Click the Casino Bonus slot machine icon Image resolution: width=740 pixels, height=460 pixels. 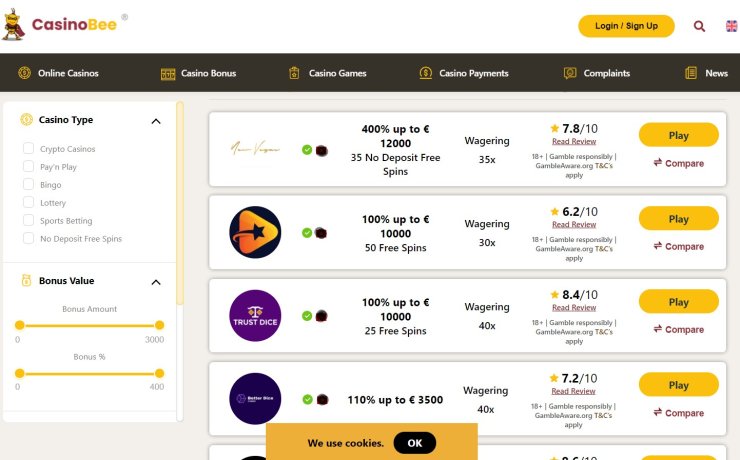click(168, 74)
